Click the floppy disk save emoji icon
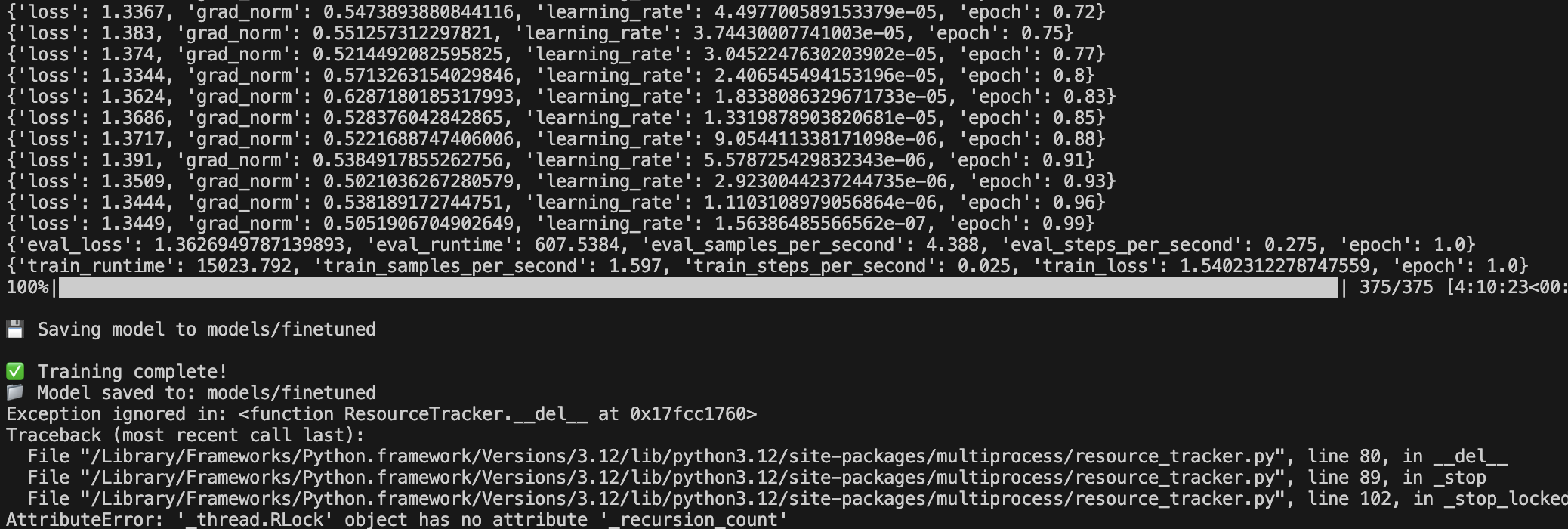This screenshot has height=529, width=1568. click(x=15, y=329)
